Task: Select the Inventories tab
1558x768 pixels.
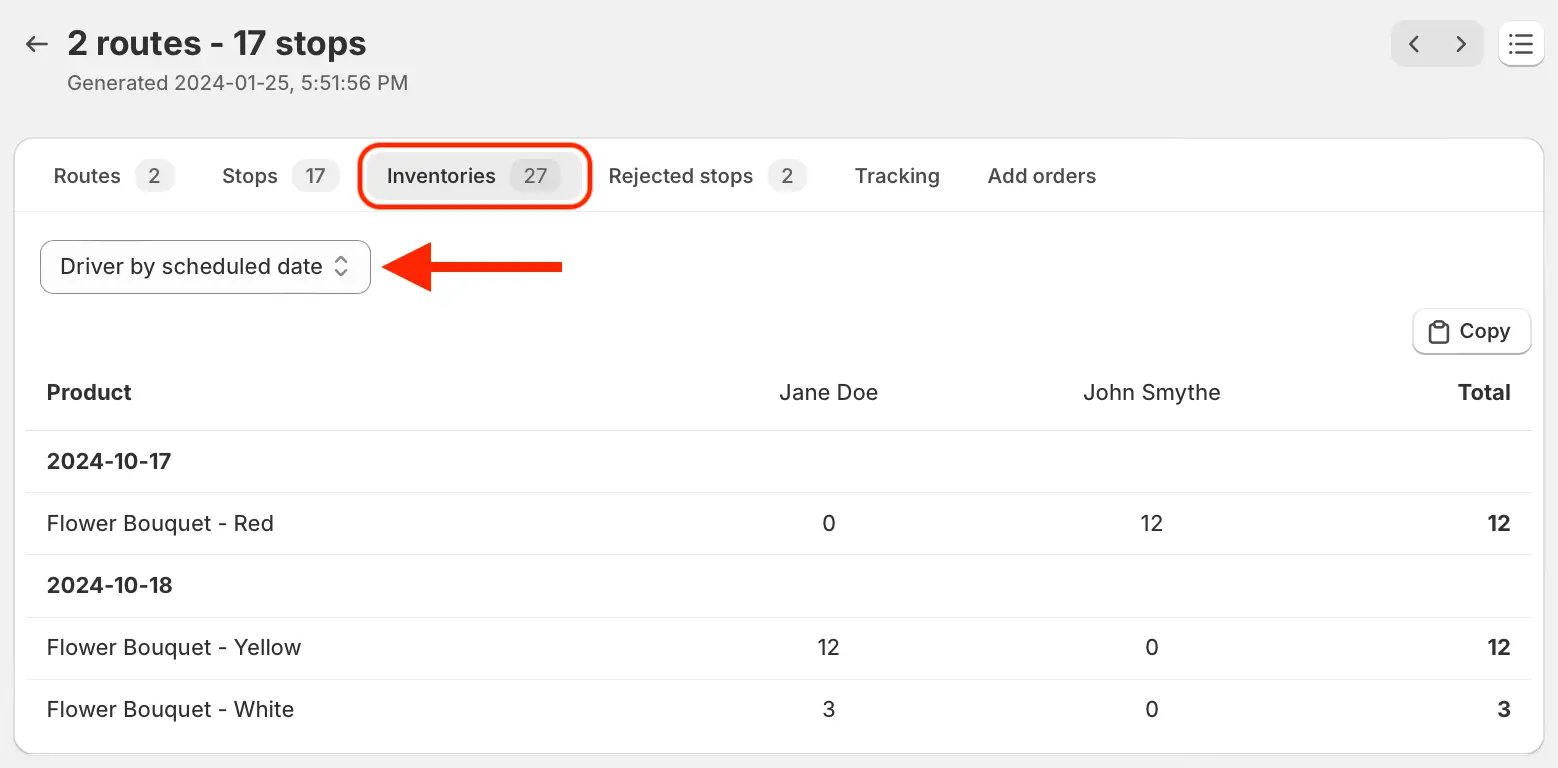Action: coord(474,176)
